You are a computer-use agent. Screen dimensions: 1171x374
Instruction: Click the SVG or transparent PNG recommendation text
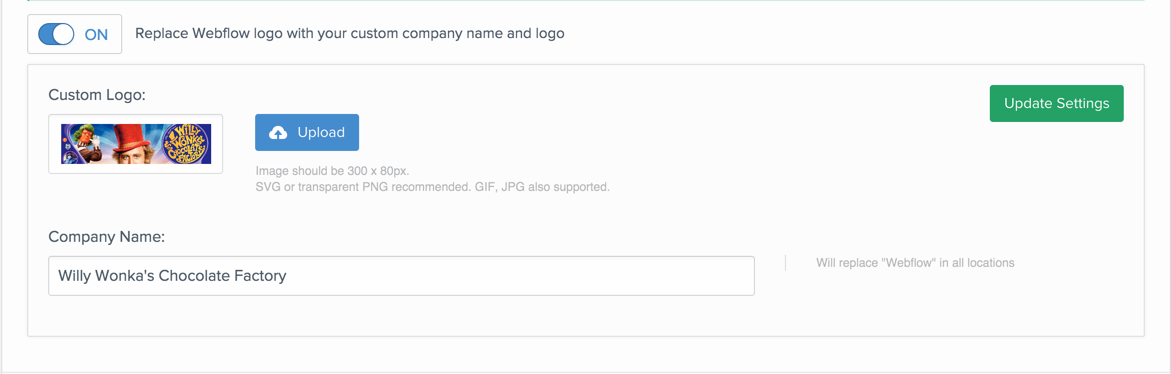coord(432,187)
